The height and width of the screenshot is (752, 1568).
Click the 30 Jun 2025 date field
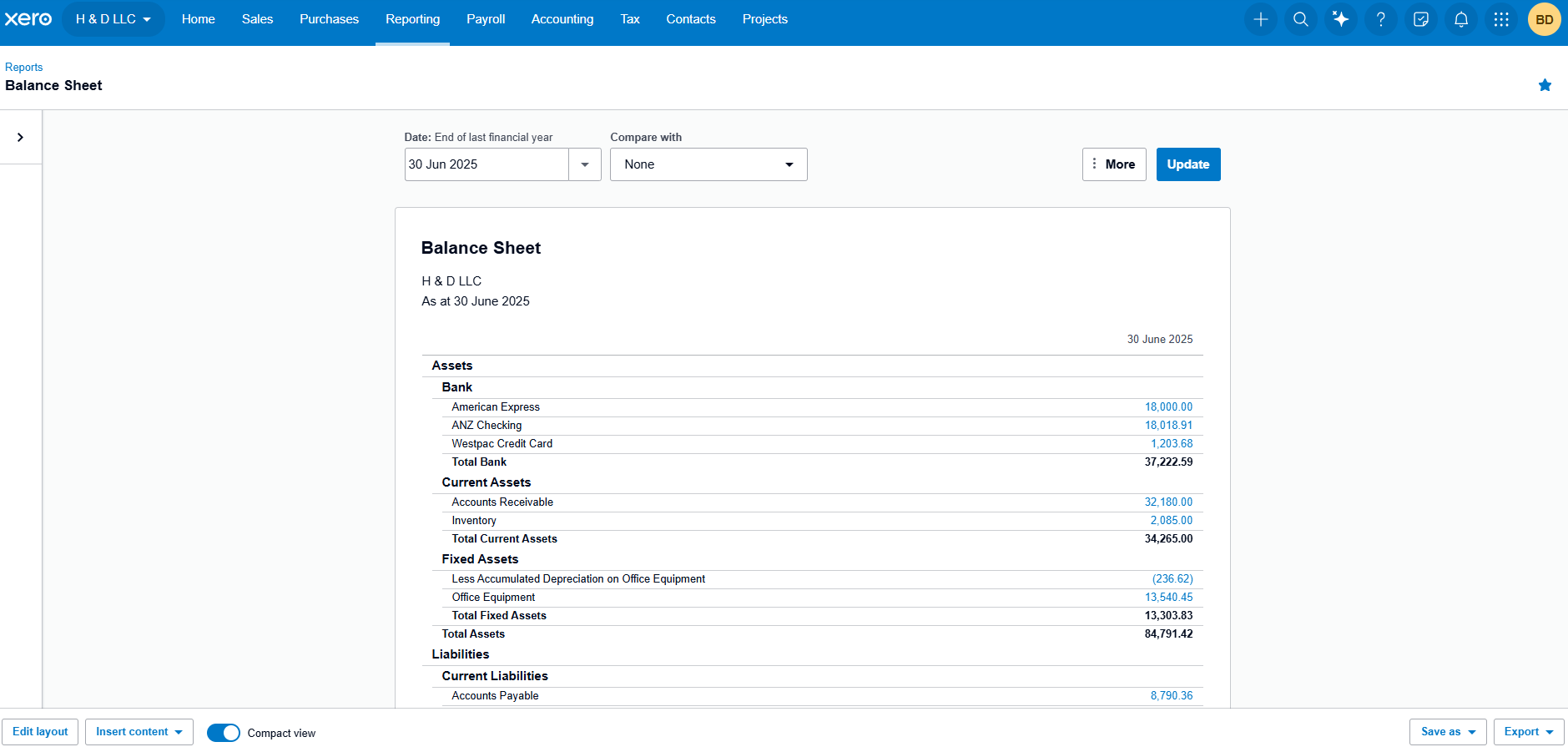487,164
